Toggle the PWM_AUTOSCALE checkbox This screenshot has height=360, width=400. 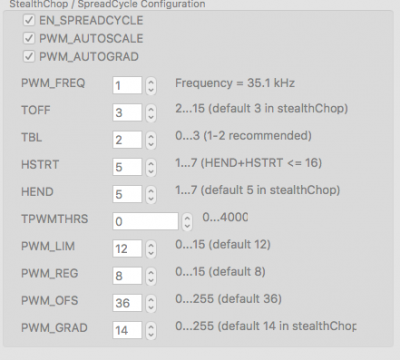coord(29,38)
